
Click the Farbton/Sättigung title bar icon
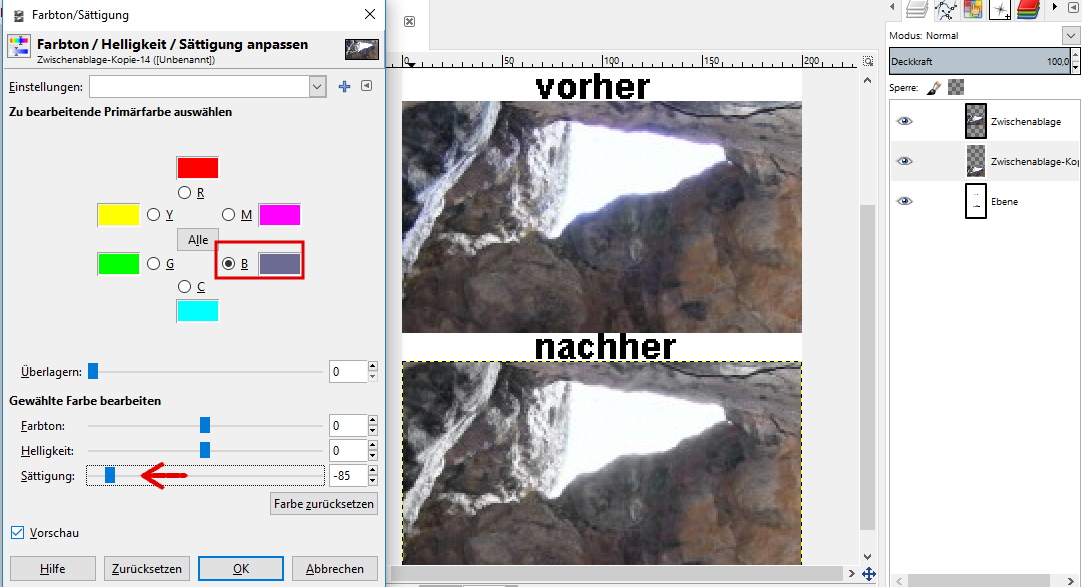click(18, 14)
